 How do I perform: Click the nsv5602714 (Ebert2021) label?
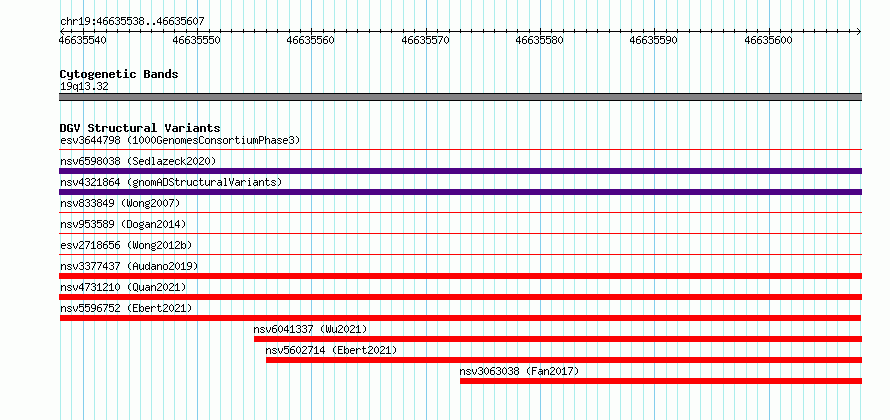331,350
